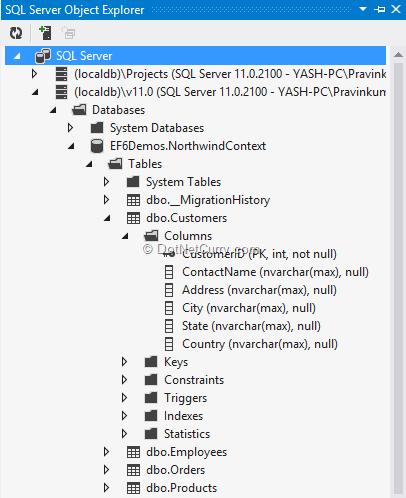The height and width of the screenshot is (498, 406).
Task: Click the Tables folder icon
Action: pyautogui.click(x=115, y=164)
